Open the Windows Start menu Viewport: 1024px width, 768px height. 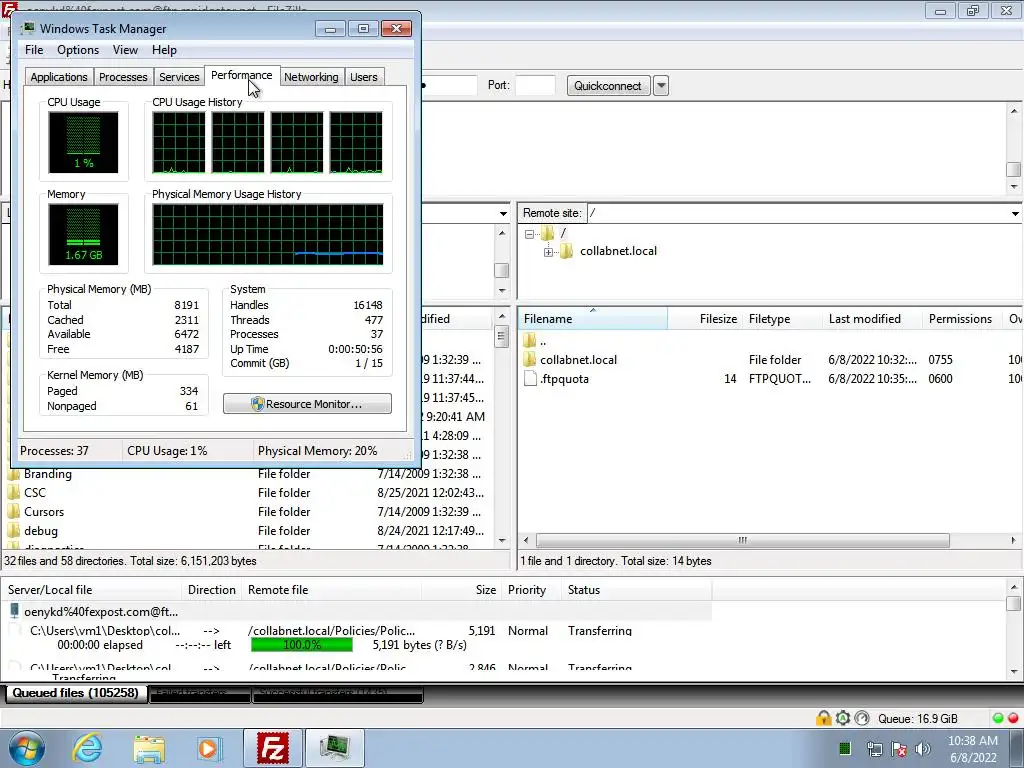pyautogui.click(x=27, y=748)
